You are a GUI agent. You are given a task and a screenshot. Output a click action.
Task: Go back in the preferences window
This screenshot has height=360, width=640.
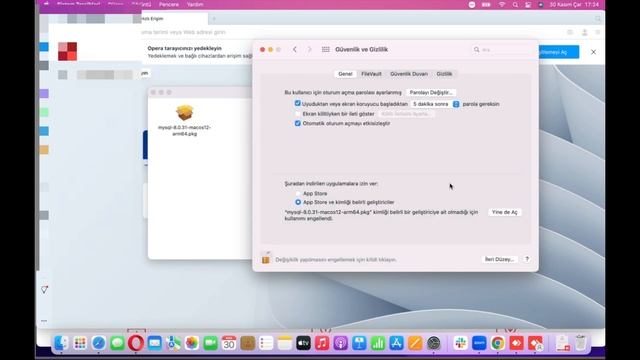[295, 49]
